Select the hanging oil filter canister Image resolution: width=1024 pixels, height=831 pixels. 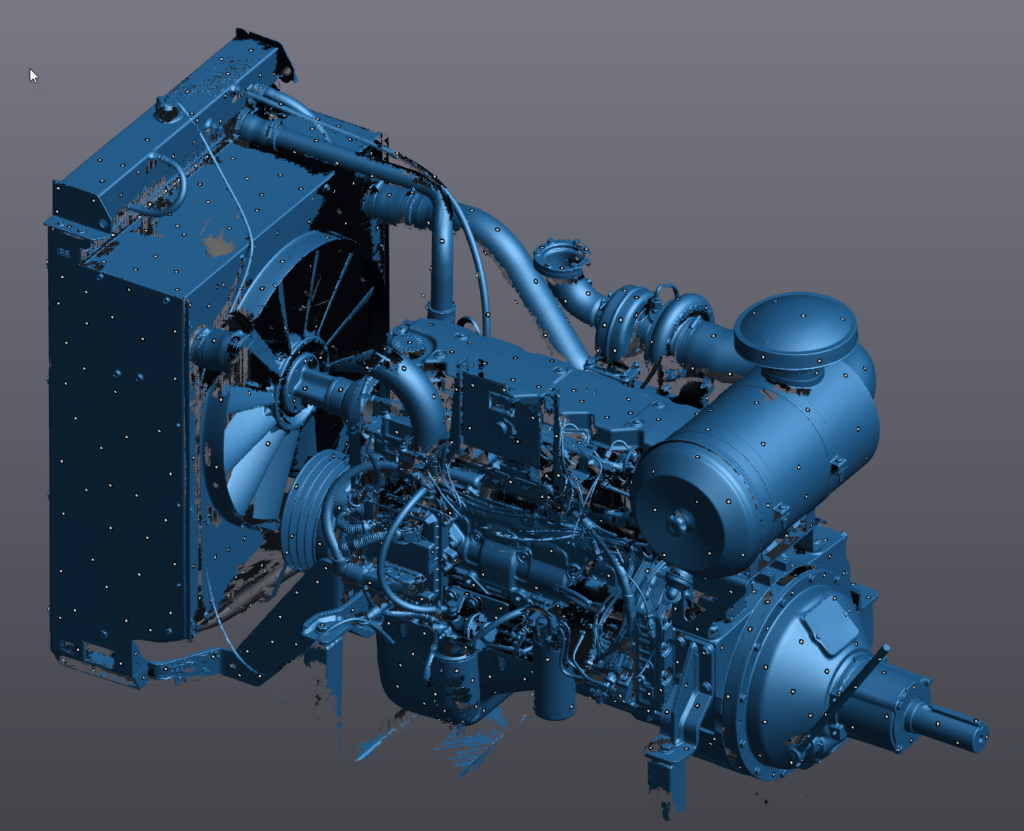pyautogui.click(x=555, y=692)
